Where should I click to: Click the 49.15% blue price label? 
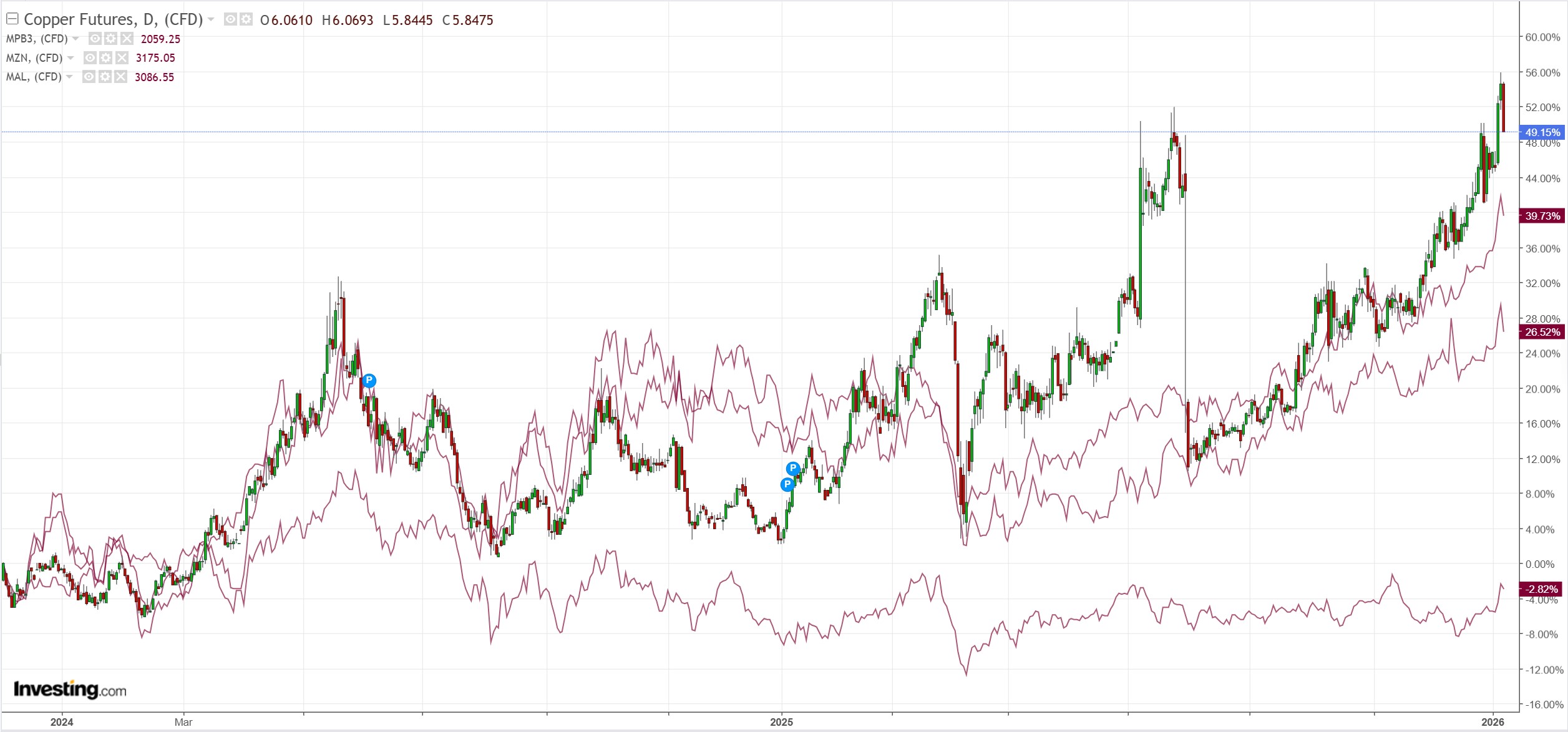point(1542,132)
